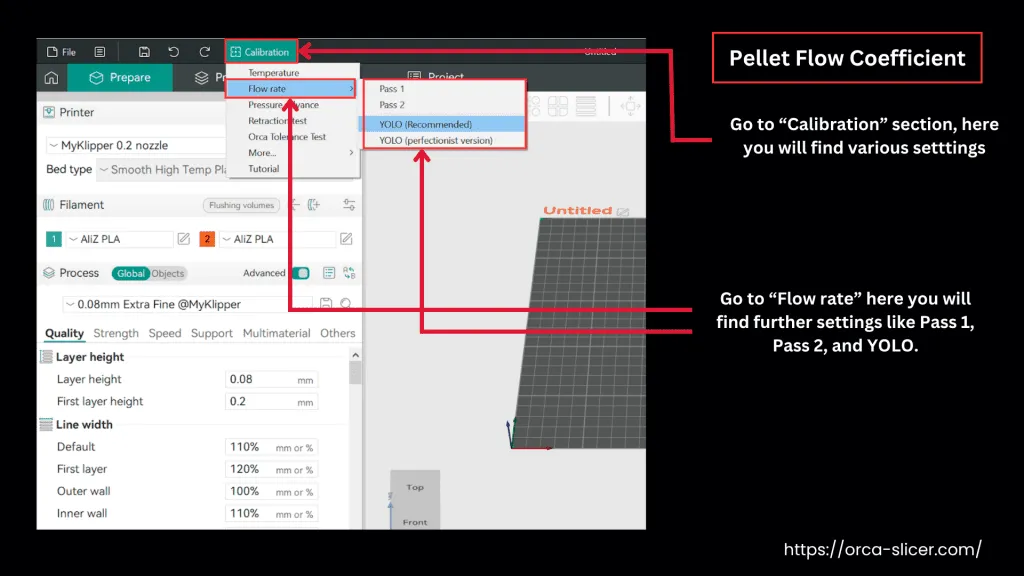Switch process scope to Objects
Viewport: 1024px width, 576px height.
pos(168,273)
